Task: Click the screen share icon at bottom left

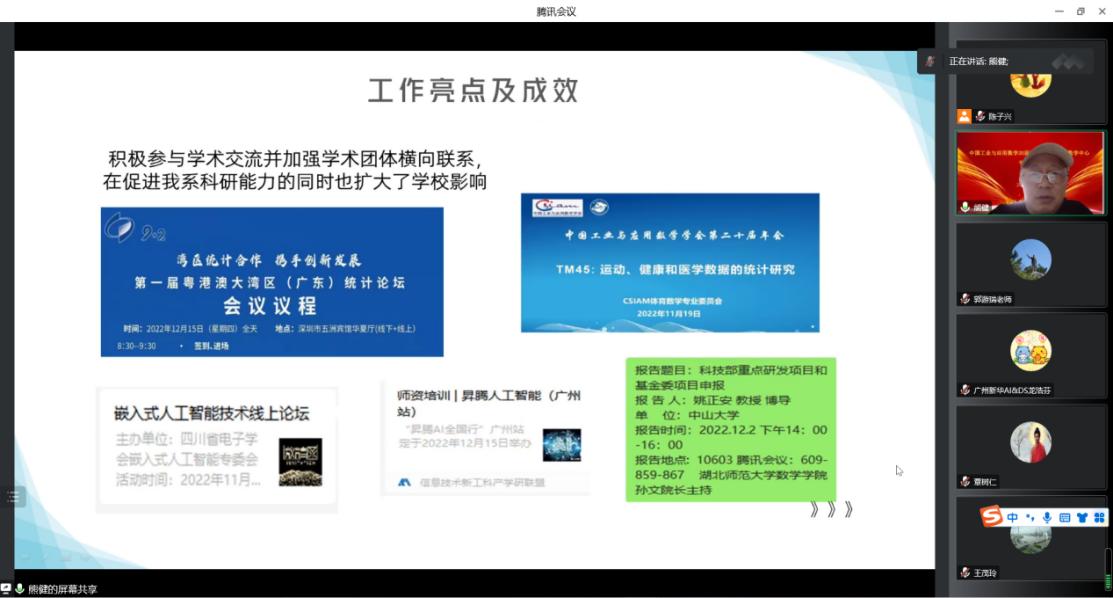Action: (x=6, y=589)
